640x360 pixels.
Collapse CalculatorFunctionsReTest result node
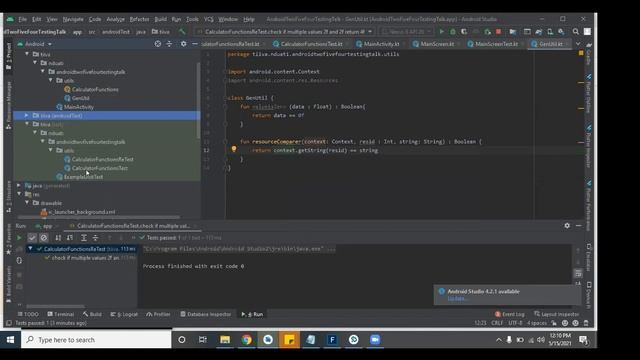click(30, 249)
